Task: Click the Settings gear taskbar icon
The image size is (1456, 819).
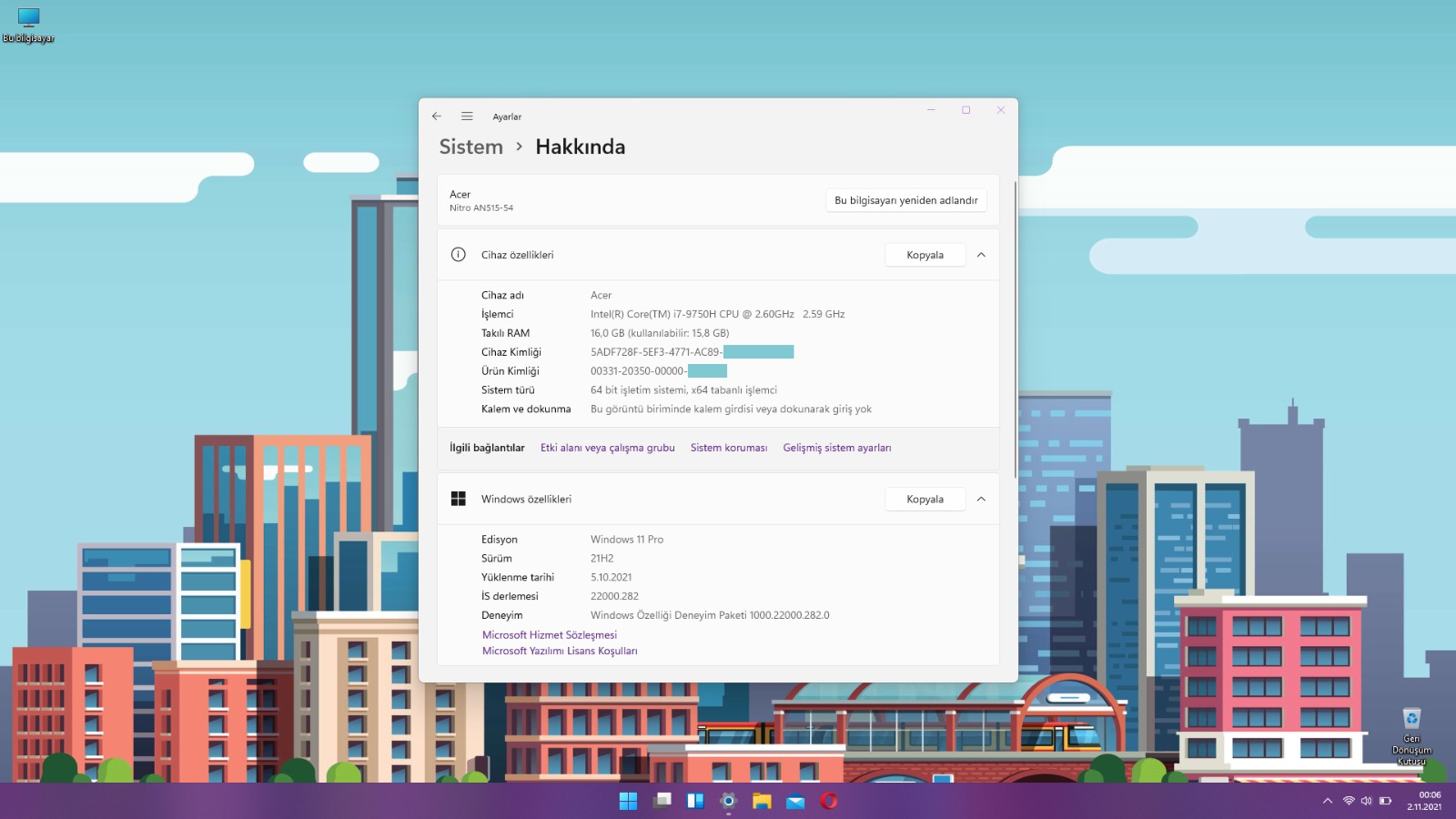Action: pos(728,801)
